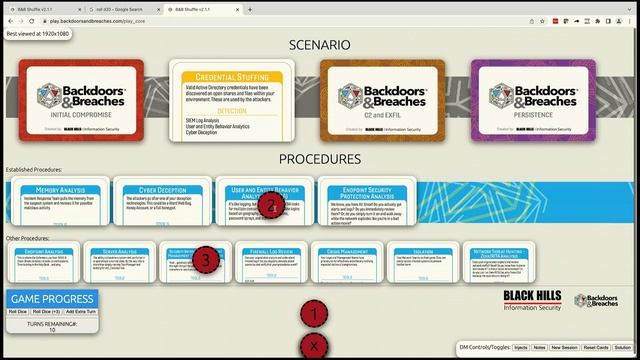Image resolution: width=640 pixels, height=360 pixels.
Task: Switch to the first B&B Shuffle tab
Action: 45,9
